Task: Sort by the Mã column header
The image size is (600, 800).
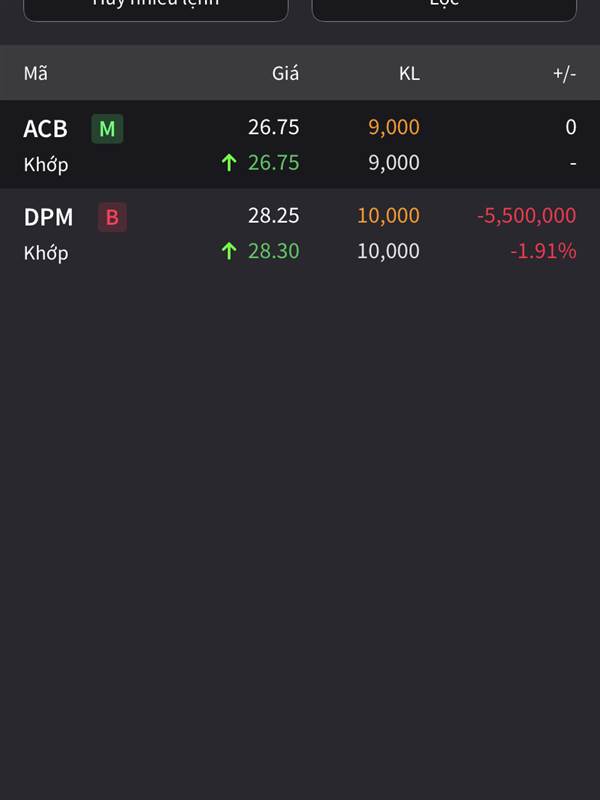Action: pos(36,73)
